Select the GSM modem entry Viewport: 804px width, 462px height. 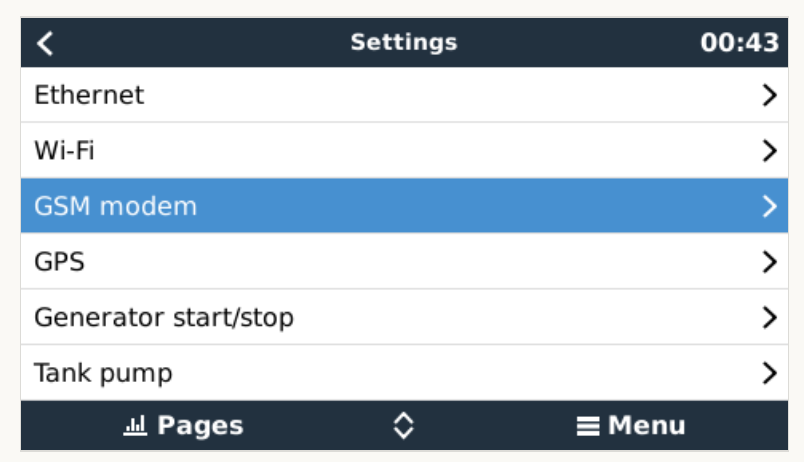click(404, 206)
